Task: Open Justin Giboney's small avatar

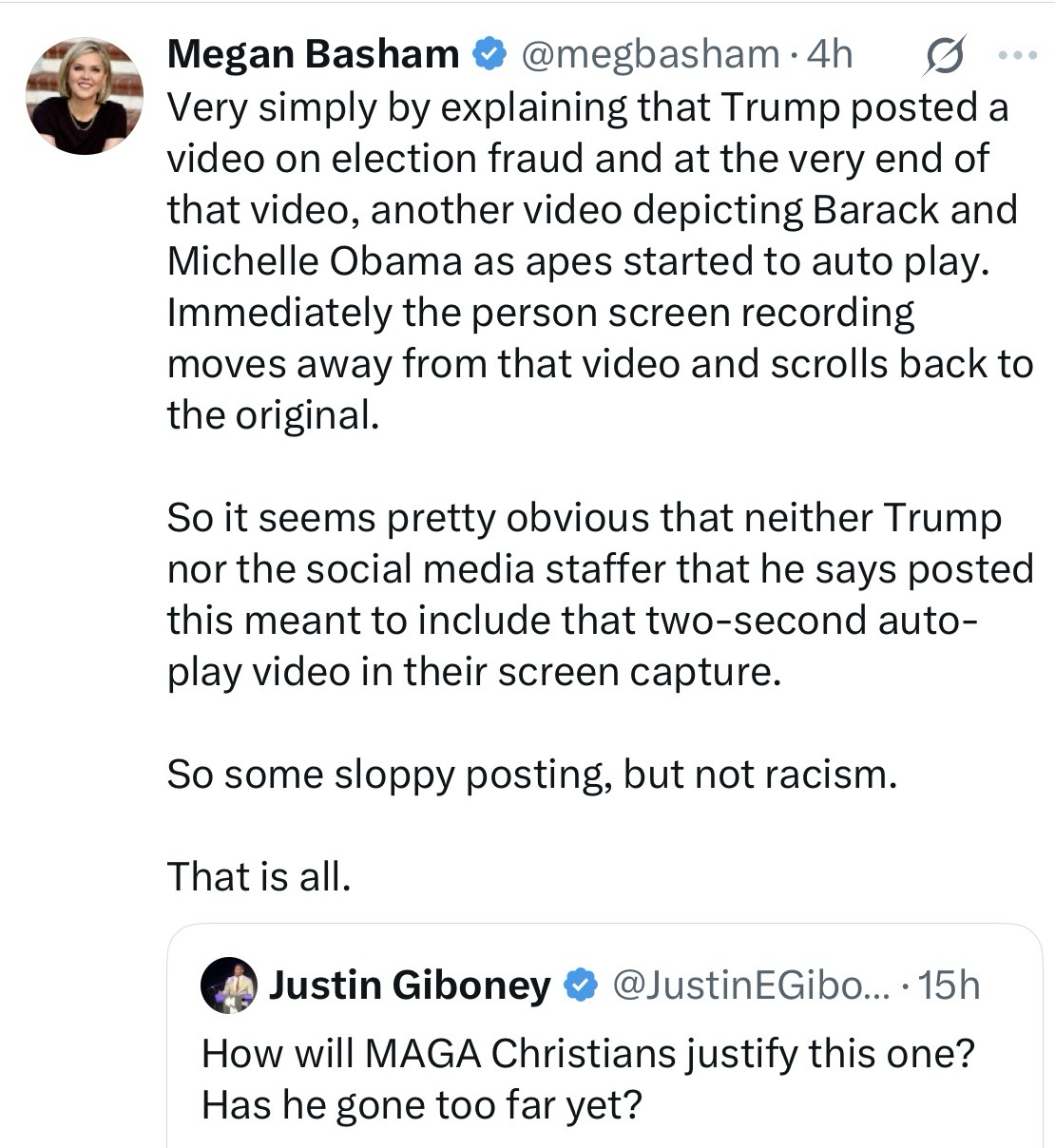Action: click(x=229, y=986)
